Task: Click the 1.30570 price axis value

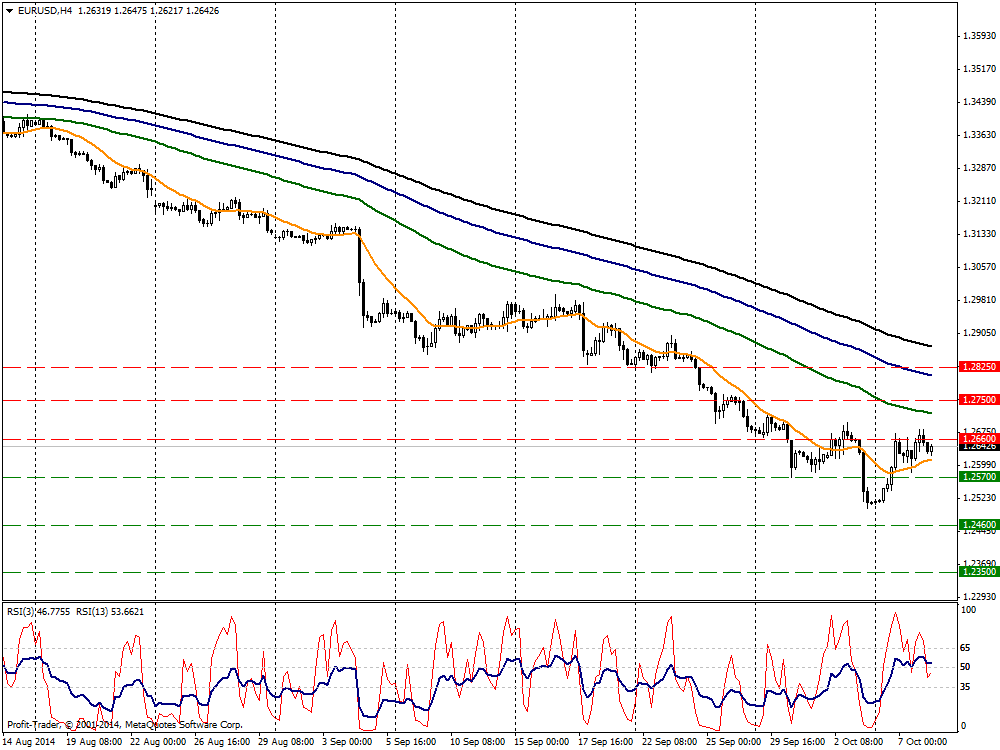Action: click(979, 267)
